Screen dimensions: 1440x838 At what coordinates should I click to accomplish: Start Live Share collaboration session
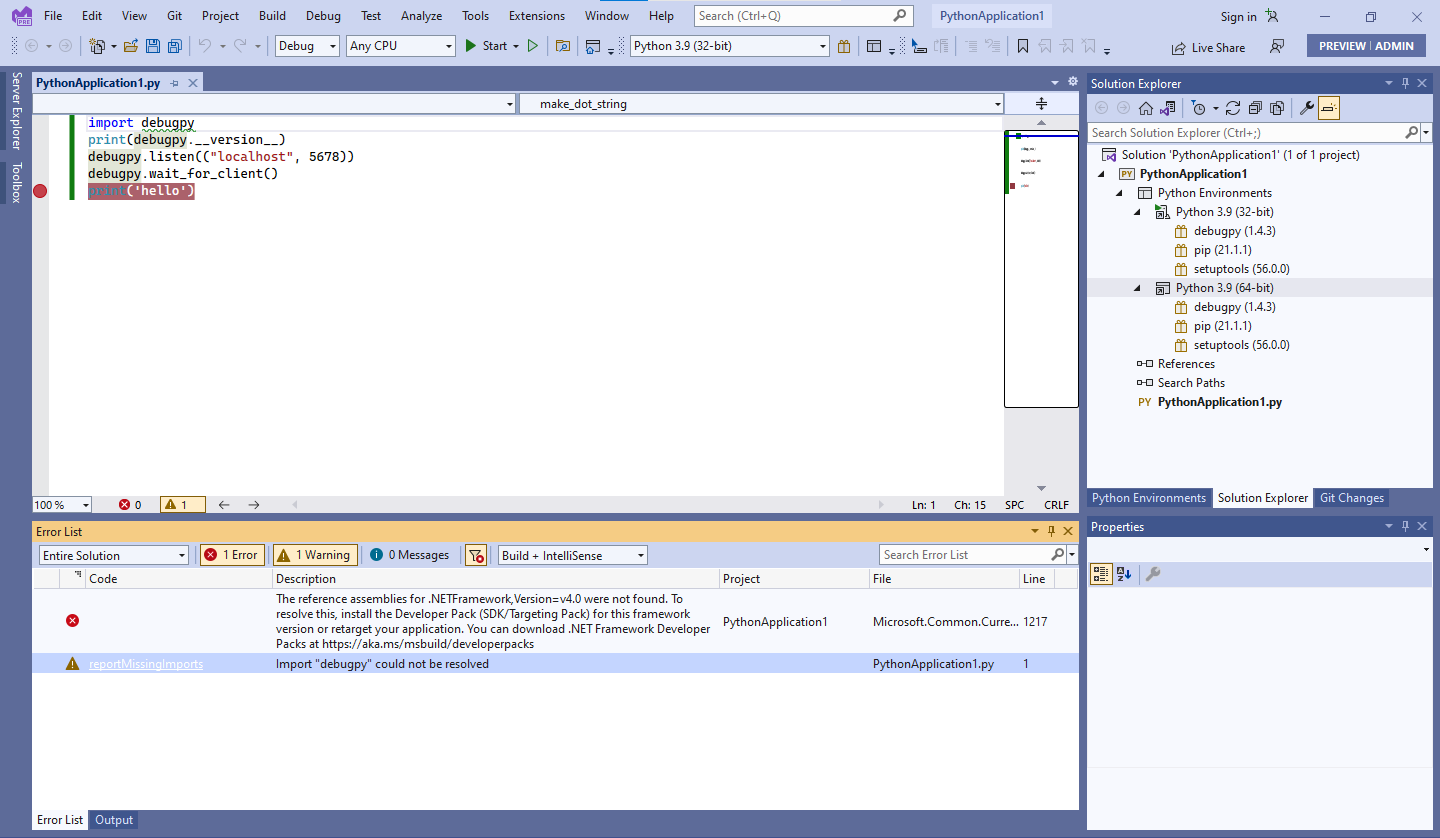pos(1208,47)
